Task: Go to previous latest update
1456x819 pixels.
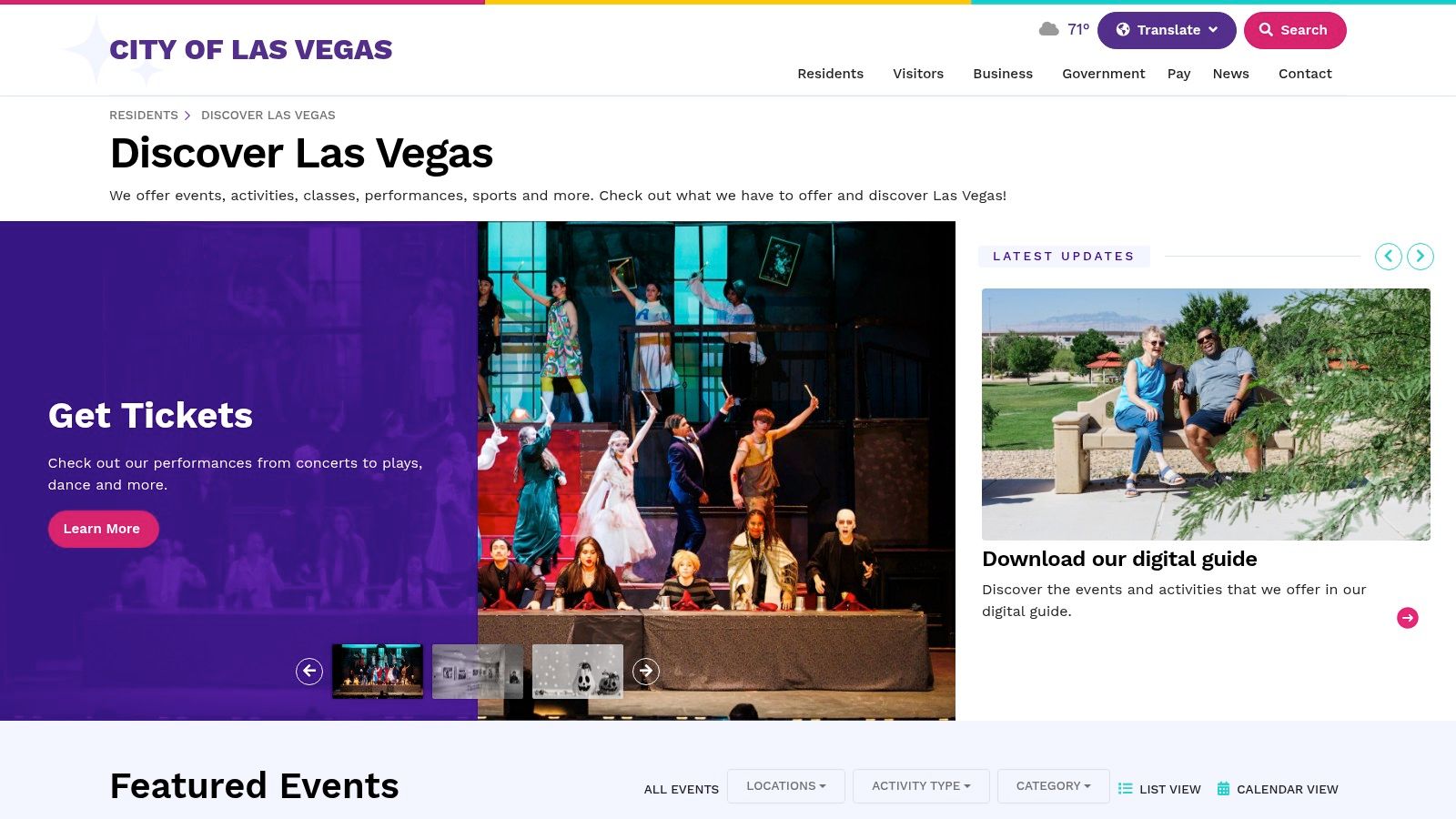Action: point(1388,257)
